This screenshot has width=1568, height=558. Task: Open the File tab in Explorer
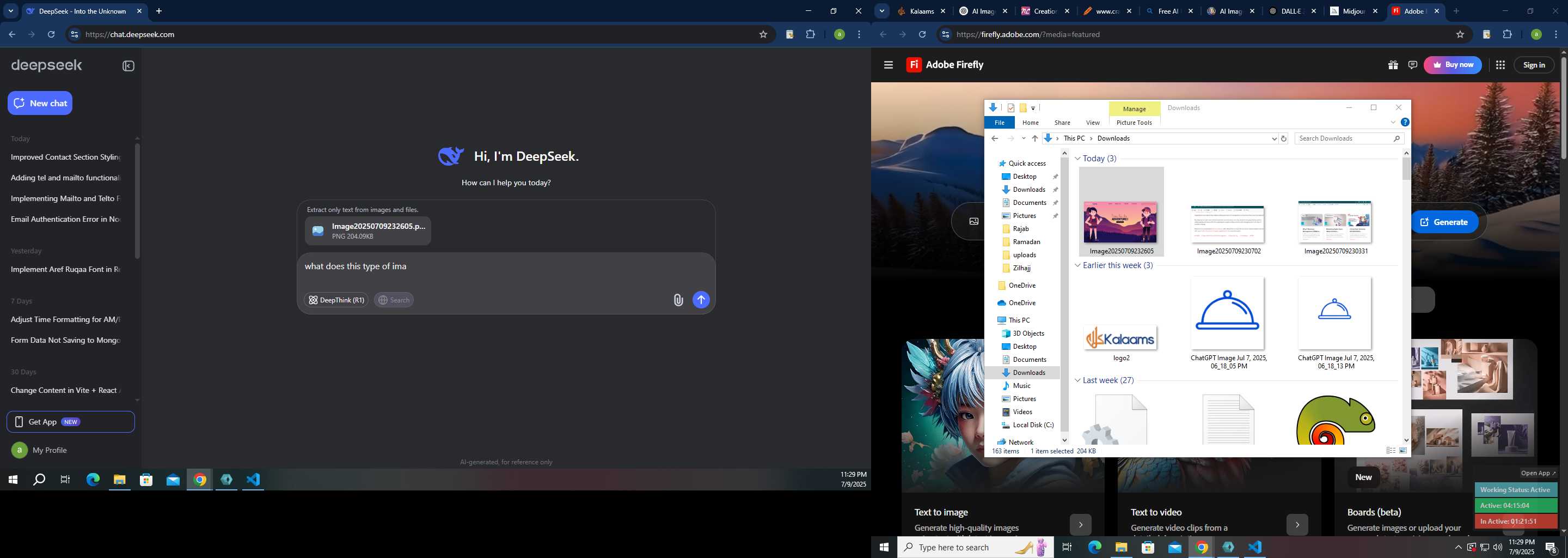point(1000,123)
